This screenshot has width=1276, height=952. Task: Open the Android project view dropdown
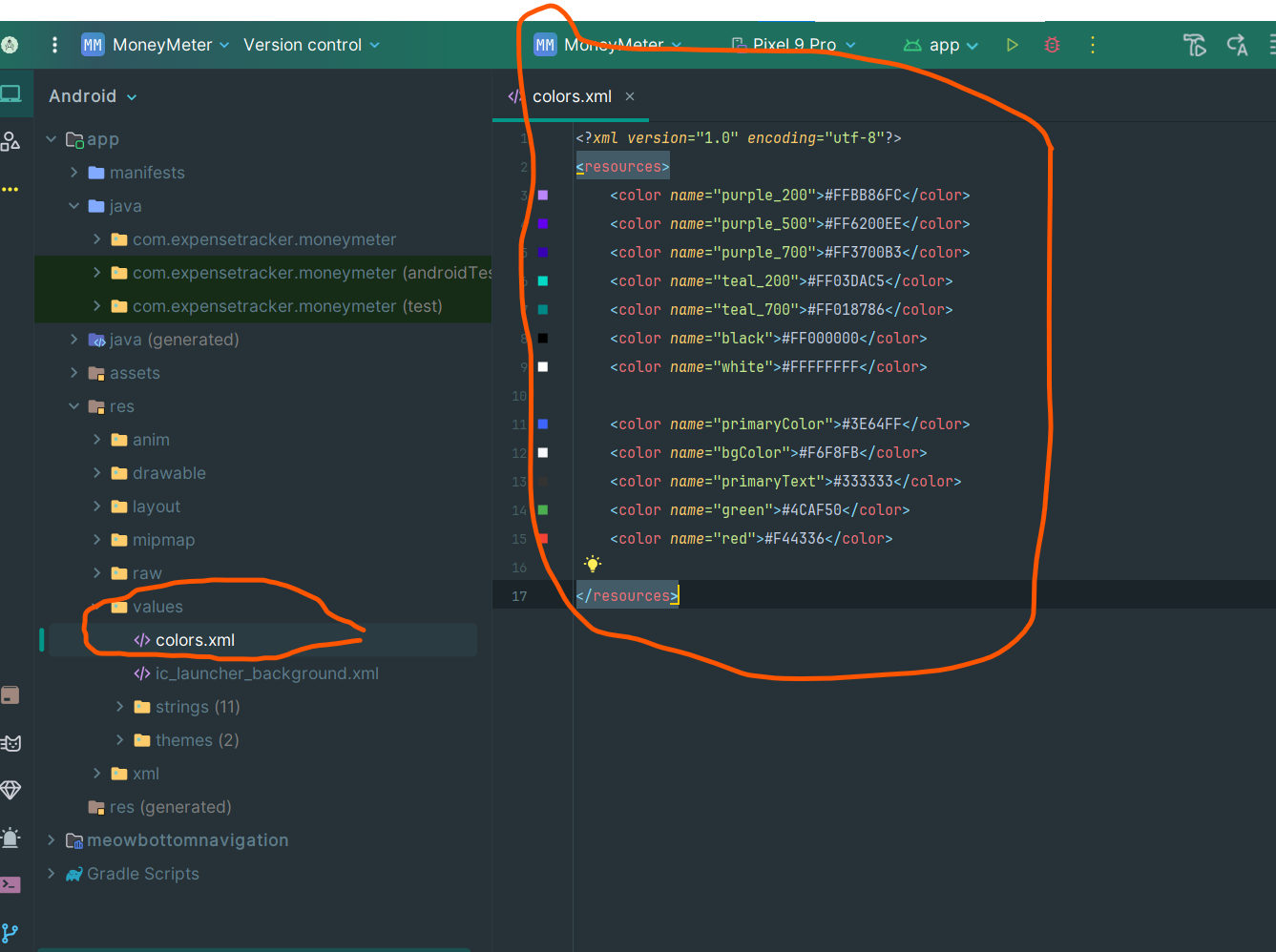point(93,96)
